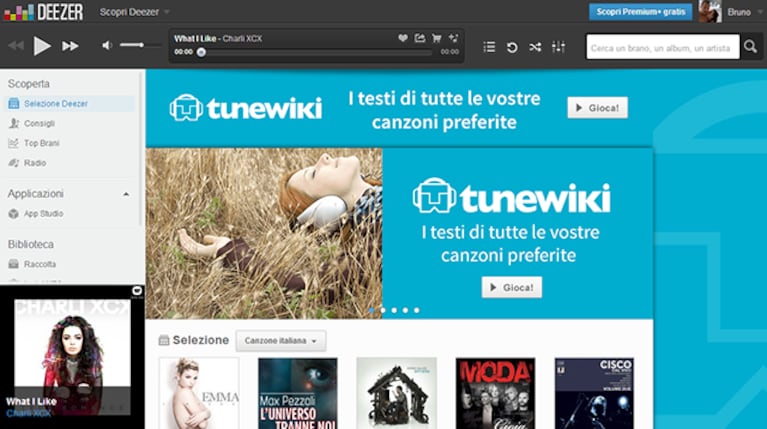The width and height of the screenshot is (767, 429).
Task: Play the current song
Action: tap(42, 46)
